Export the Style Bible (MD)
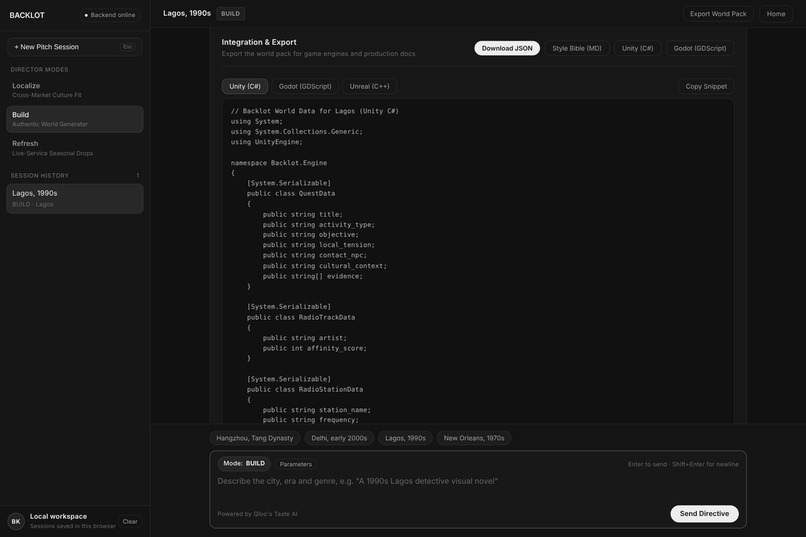 (577, 48)
